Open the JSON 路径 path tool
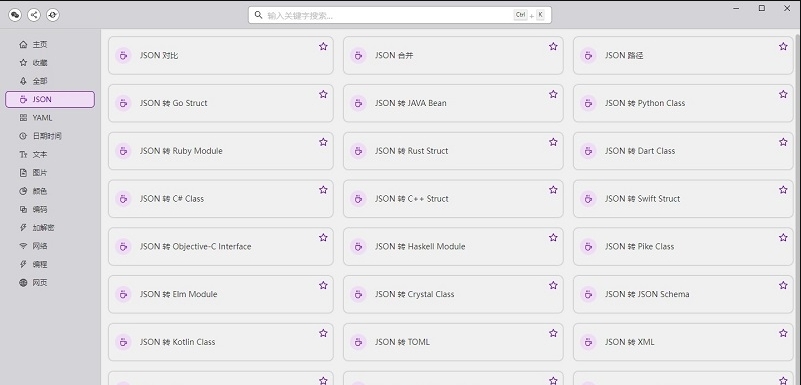 tap(683, 55)
